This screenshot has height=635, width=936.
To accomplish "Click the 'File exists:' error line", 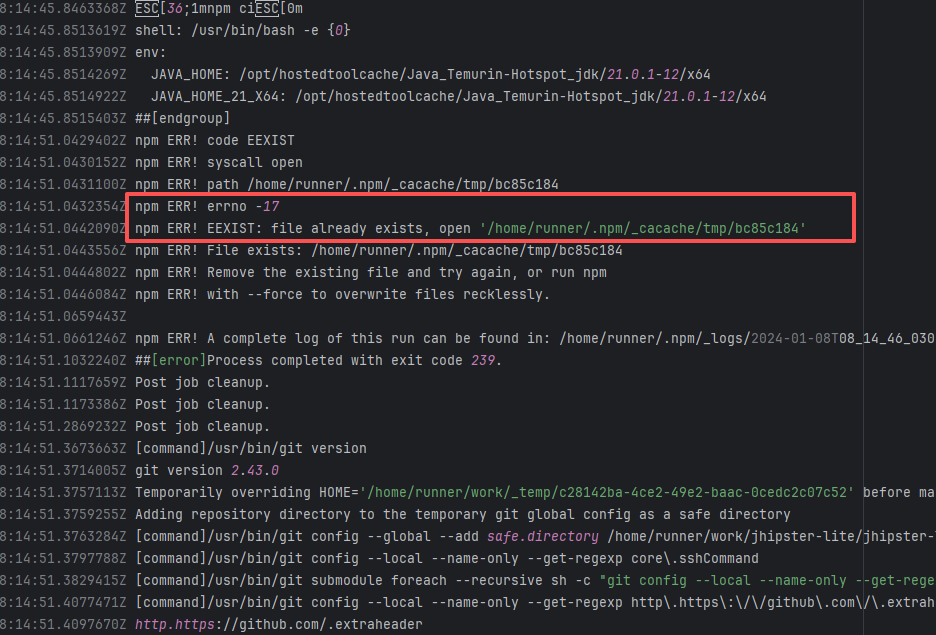I will pyautogui.click(x=378, y=250).
